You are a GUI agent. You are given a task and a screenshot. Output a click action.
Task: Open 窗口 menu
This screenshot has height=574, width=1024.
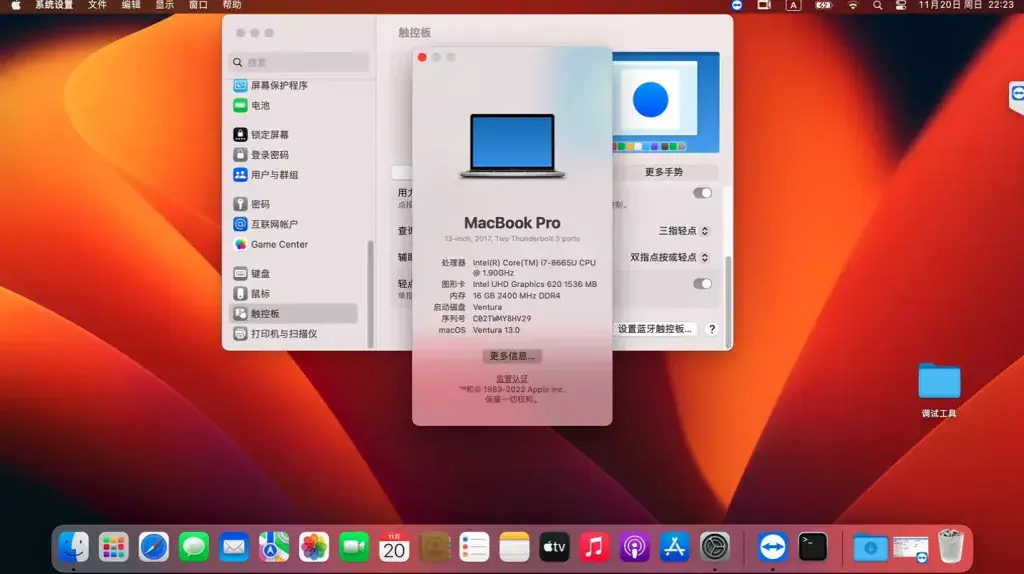click(x=199, y=5)
